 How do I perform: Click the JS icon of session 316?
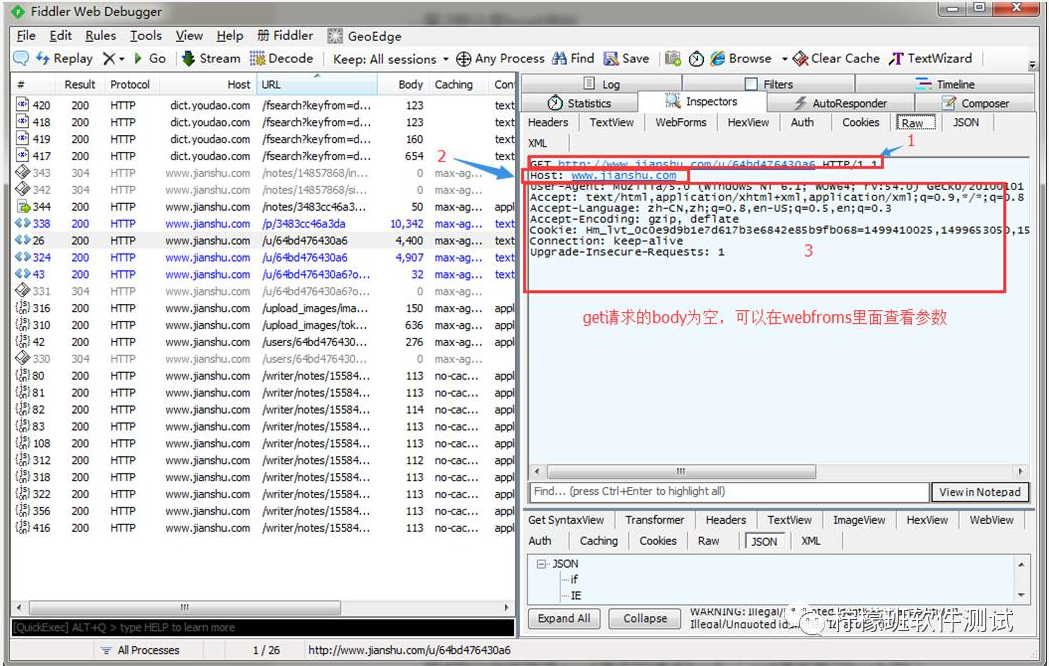pyautogui.click(x=22, y=308)
